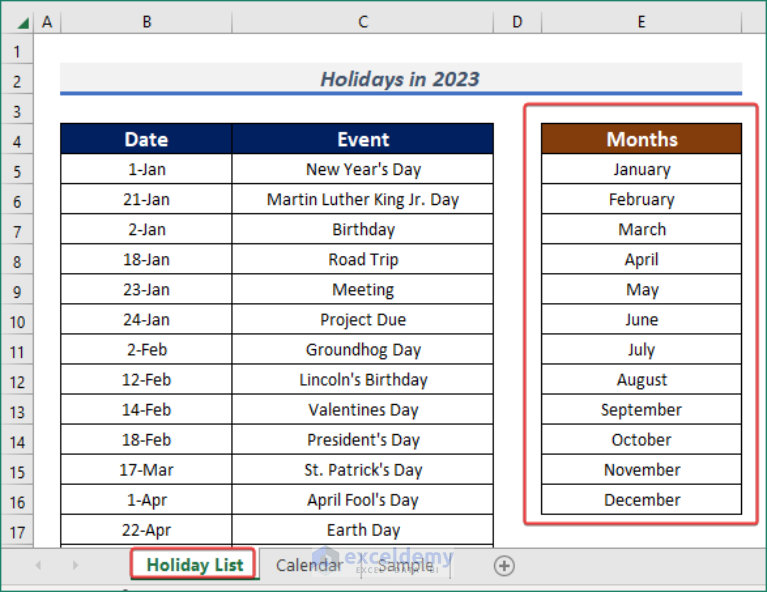The width and height of the screenshot is (767, 592).
Task: Select row 10 header
Action: click(x=17, y=322)
